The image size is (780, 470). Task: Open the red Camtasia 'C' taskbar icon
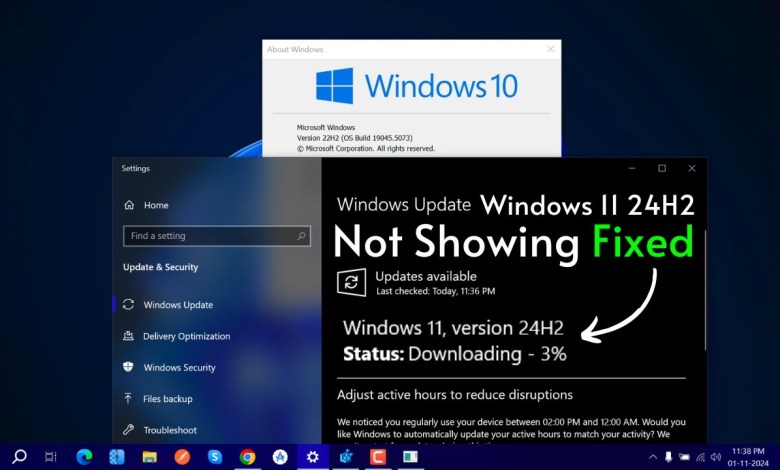[378, 457]
